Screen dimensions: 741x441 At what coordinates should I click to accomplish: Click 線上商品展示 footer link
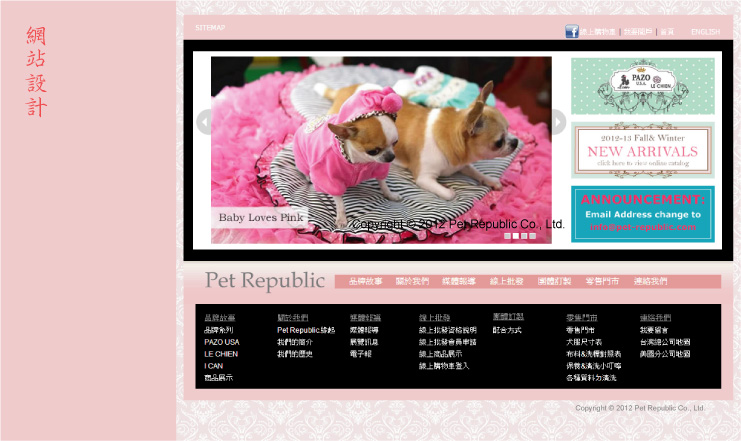440,354
